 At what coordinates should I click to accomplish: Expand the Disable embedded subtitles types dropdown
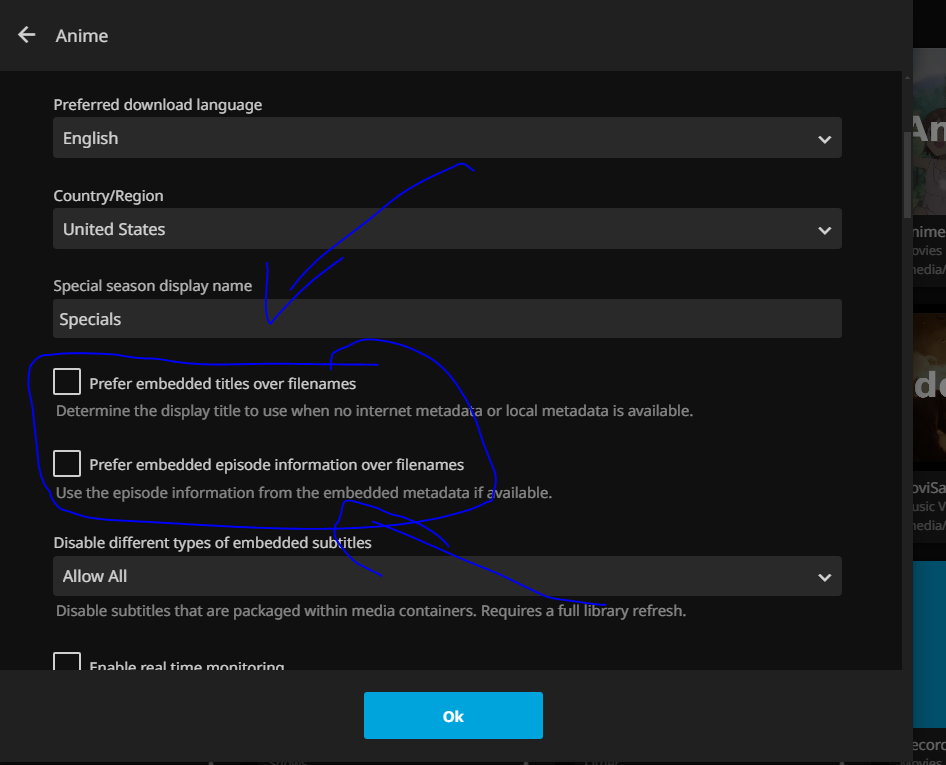(x=446, y=576)
